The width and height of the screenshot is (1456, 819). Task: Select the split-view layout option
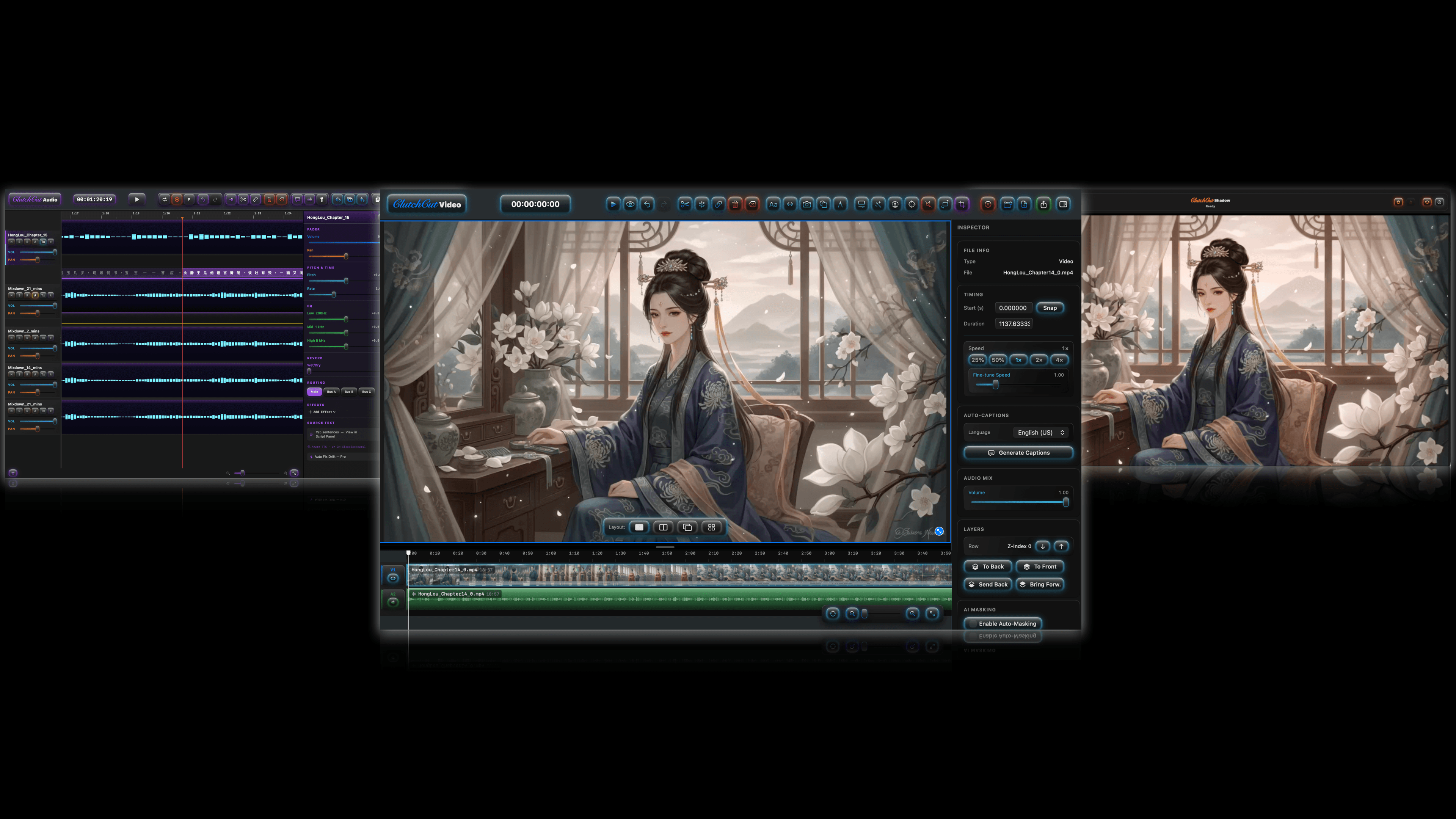click(663, 527)
